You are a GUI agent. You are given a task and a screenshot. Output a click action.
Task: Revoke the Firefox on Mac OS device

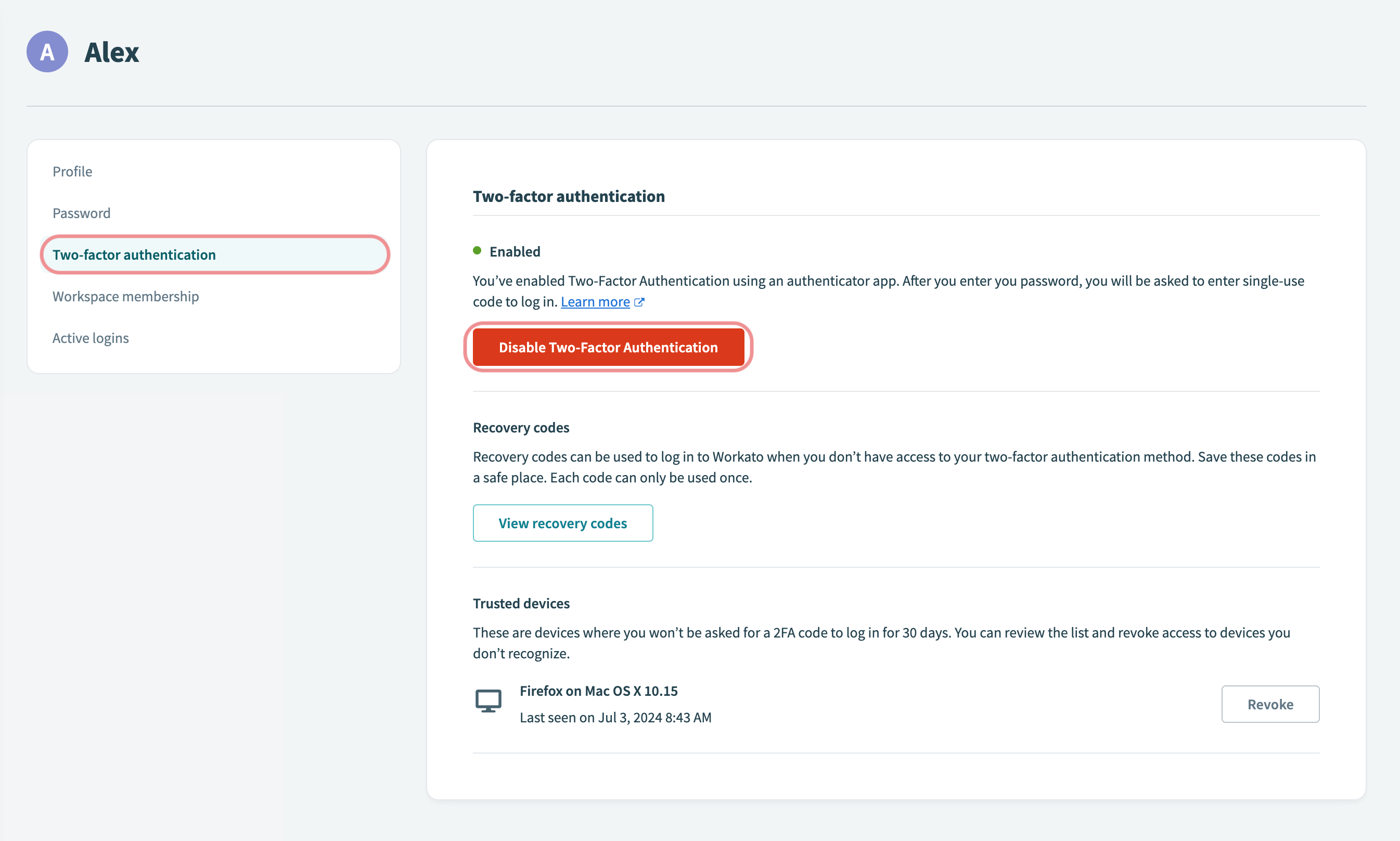(x=1270, y=704)
